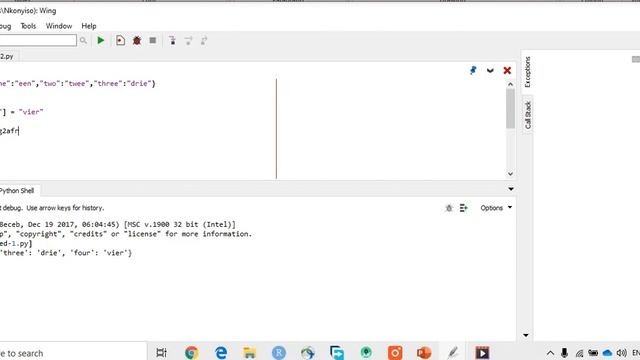
Task: Click the black down arrow below the shell
Action: point(526,335)
